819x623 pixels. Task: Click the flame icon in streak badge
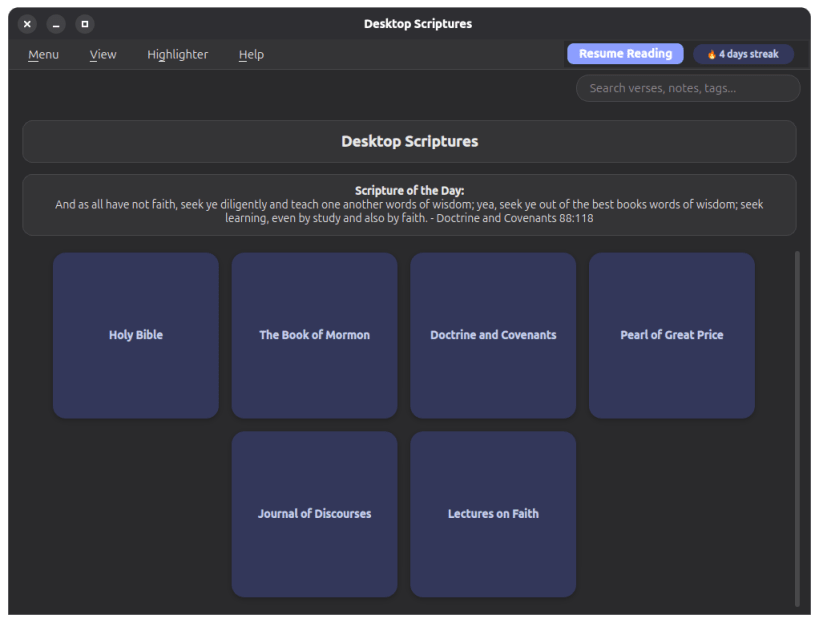pyautogui.click(x=711, y=54)
